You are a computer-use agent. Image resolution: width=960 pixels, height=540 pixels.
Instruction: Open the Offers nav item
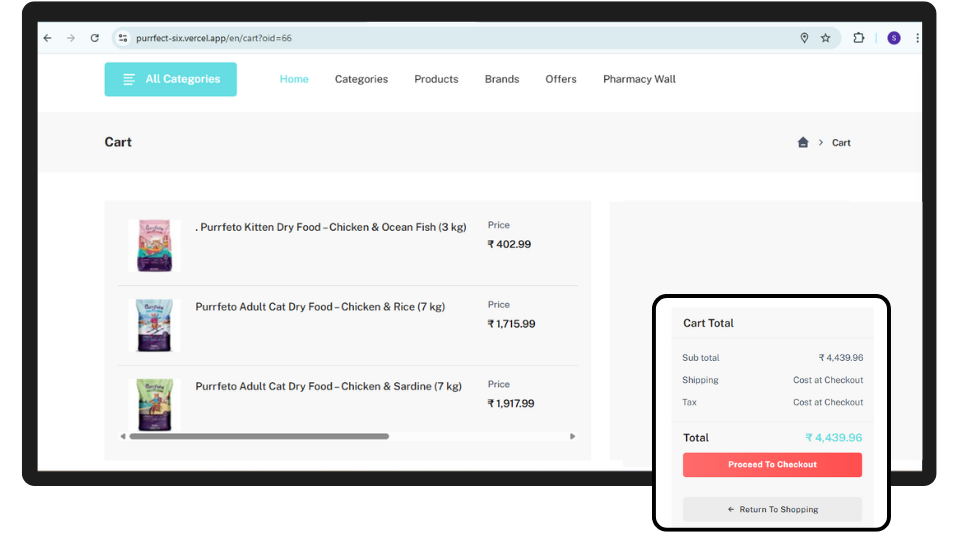pyautogui.click(x=561, y=79)
